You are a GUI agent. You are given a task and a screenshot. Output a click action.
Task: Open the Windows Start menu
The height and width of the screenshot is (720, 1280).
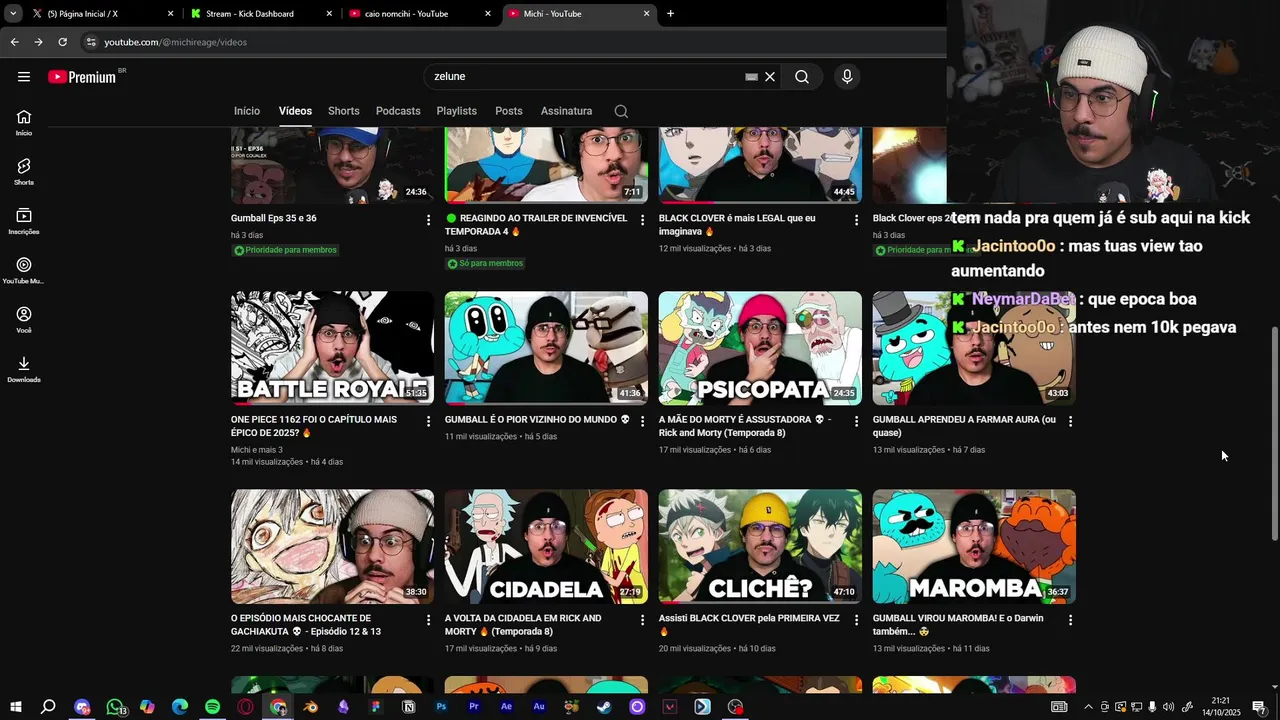coord(16,707)
